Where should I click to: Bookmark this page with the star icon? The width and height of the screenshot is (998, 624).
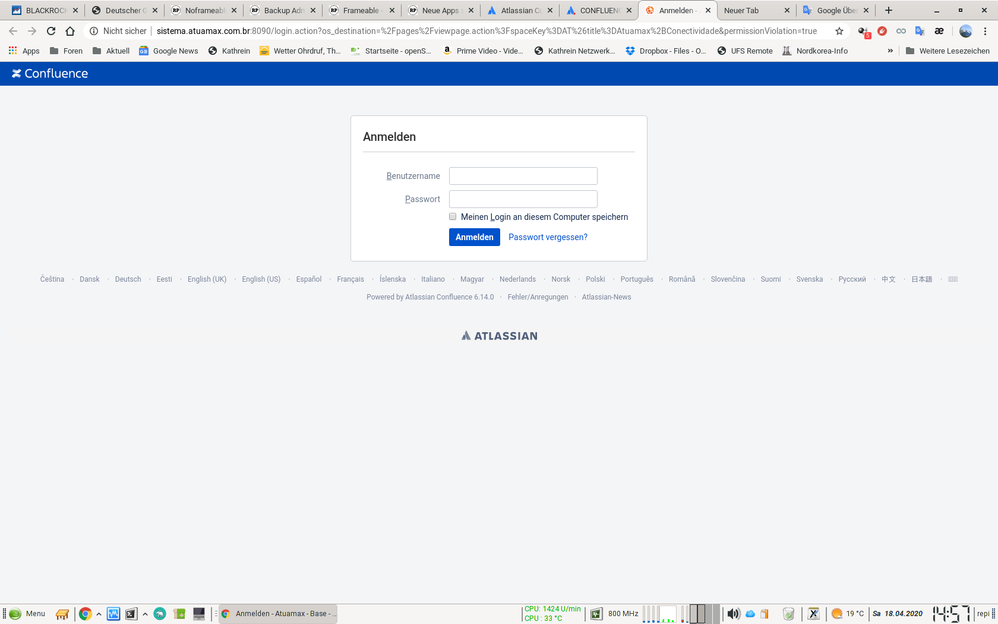coord(839,31)
